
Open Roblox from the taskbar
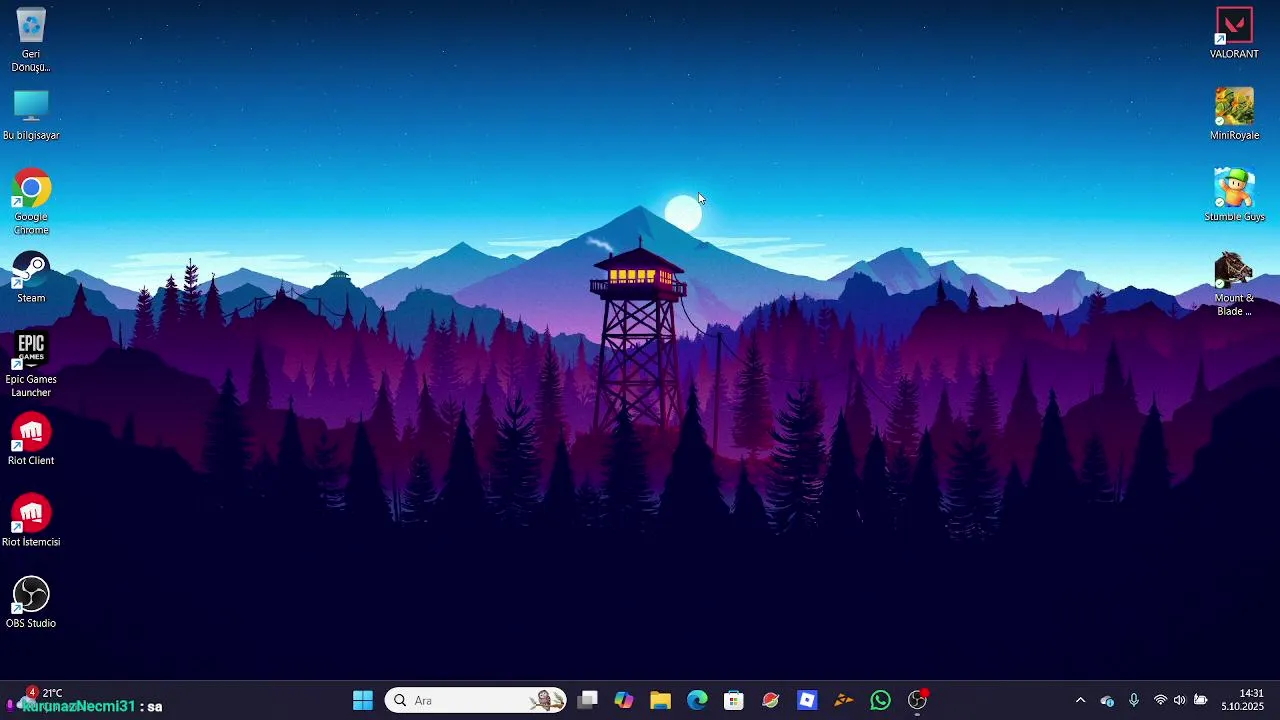coord(807,700)
